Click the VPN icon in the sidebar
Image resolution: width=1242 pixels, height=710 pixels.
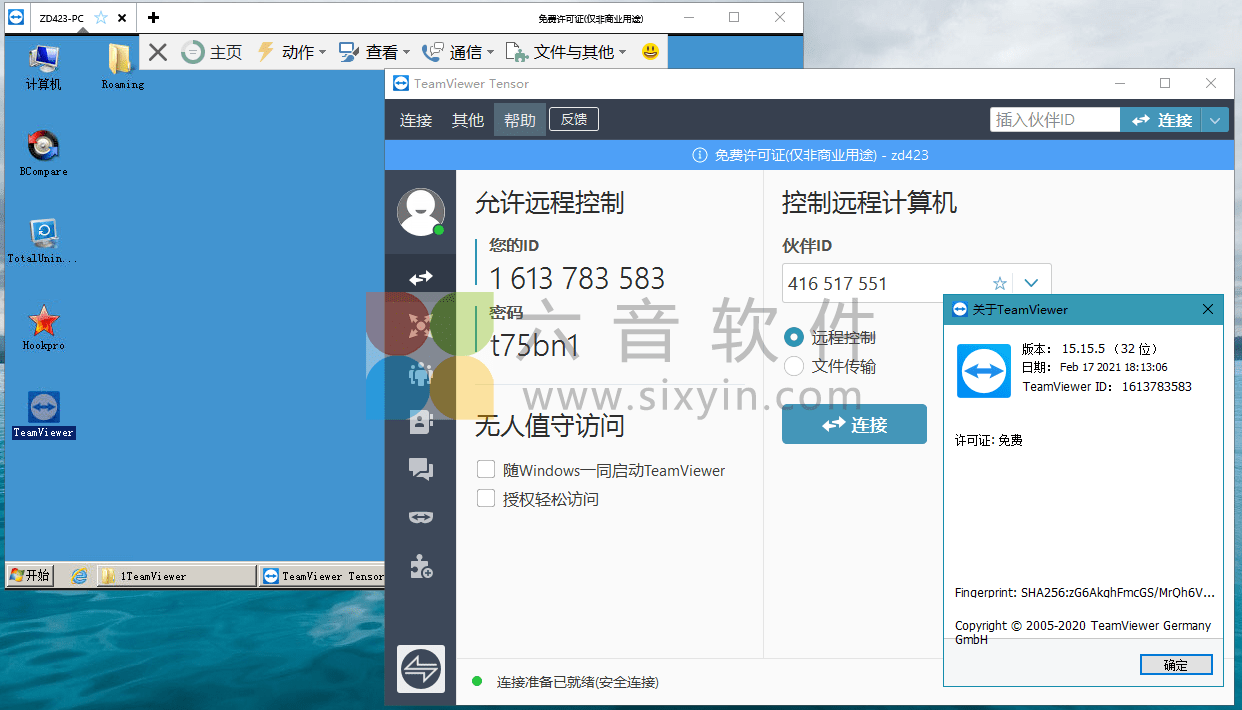(x=420, y=517)
